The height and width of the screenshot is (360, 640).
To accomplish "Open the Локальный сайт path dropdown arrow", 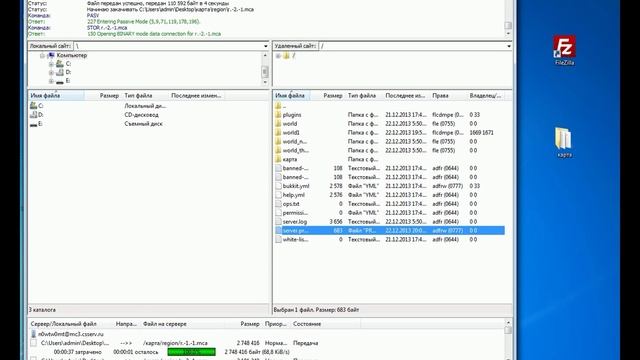I will [266, 46].
